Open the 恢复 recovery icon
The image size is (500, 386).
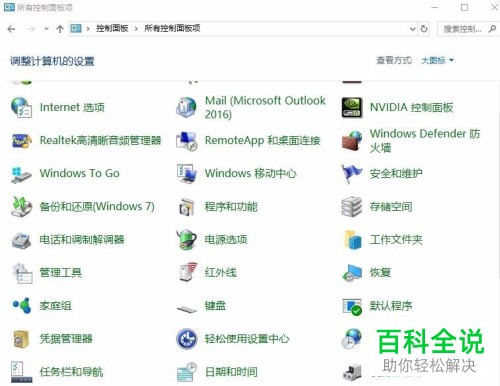click(352, 273)
